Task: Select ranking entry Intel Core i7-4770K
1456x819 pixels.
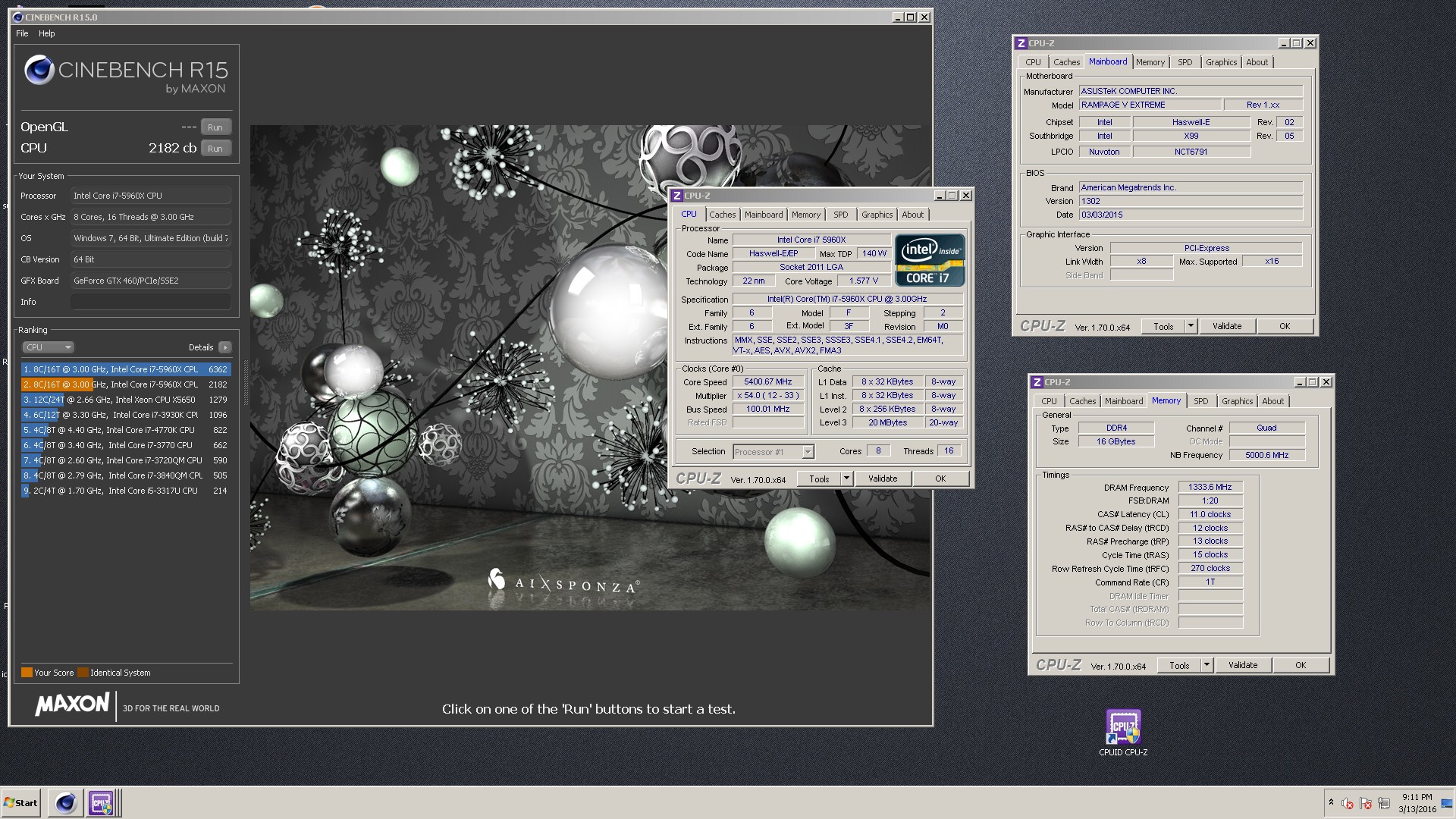Action: (x=125, y=430)
